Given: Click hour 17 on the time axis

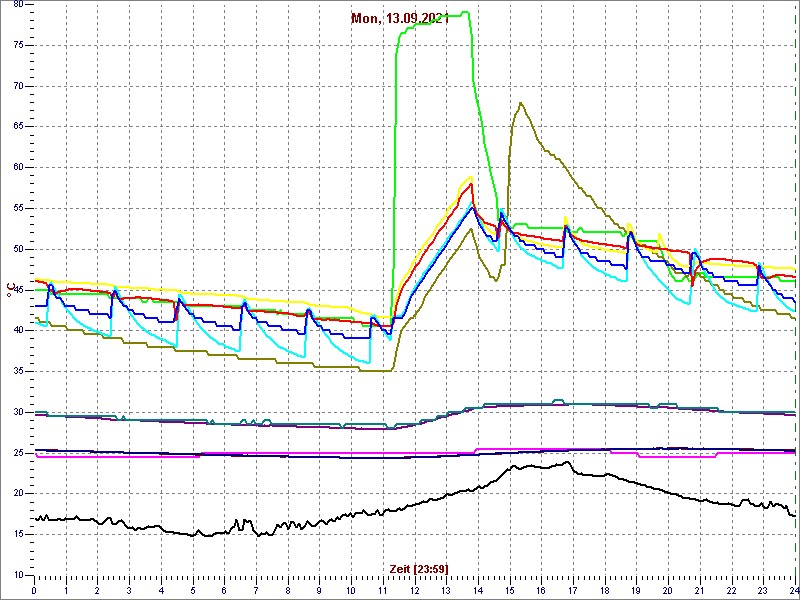Looking at the screenshot, I should pyautogui.click(x=573, y=589).
